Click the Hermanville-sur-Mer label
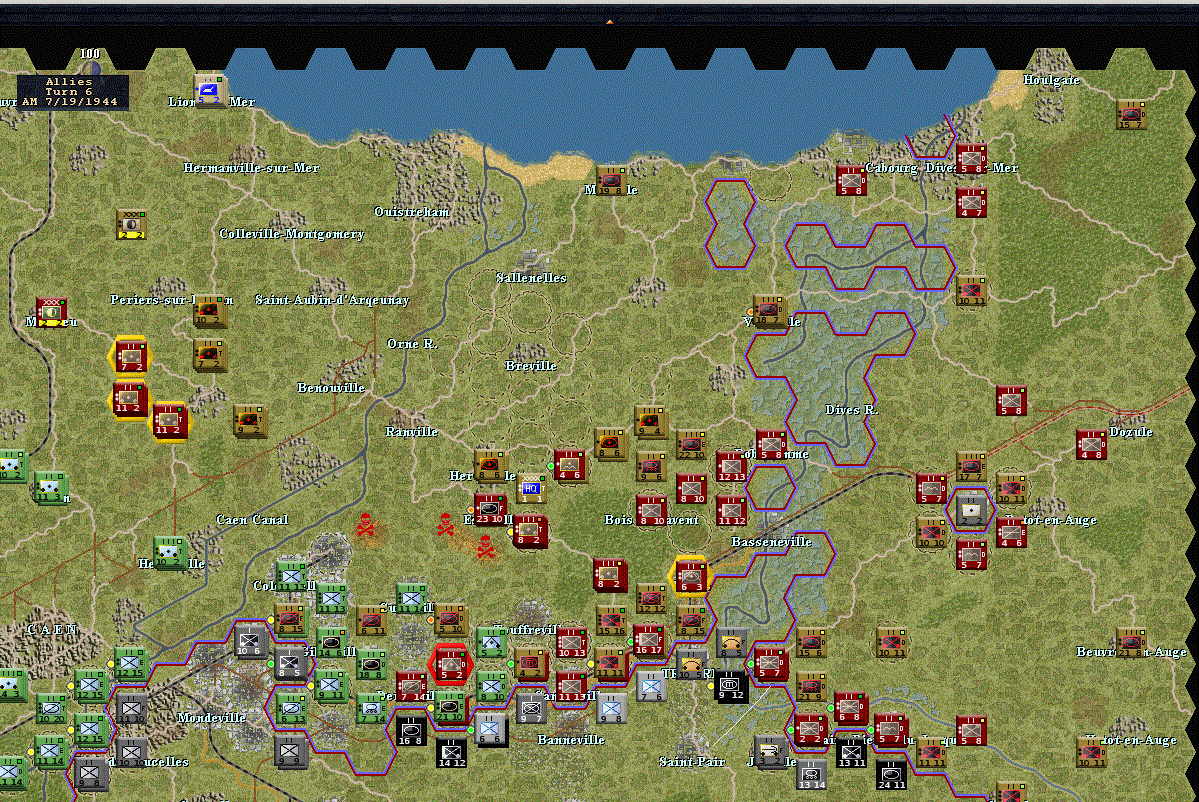The image size is (1199, 802). (251, 167)
